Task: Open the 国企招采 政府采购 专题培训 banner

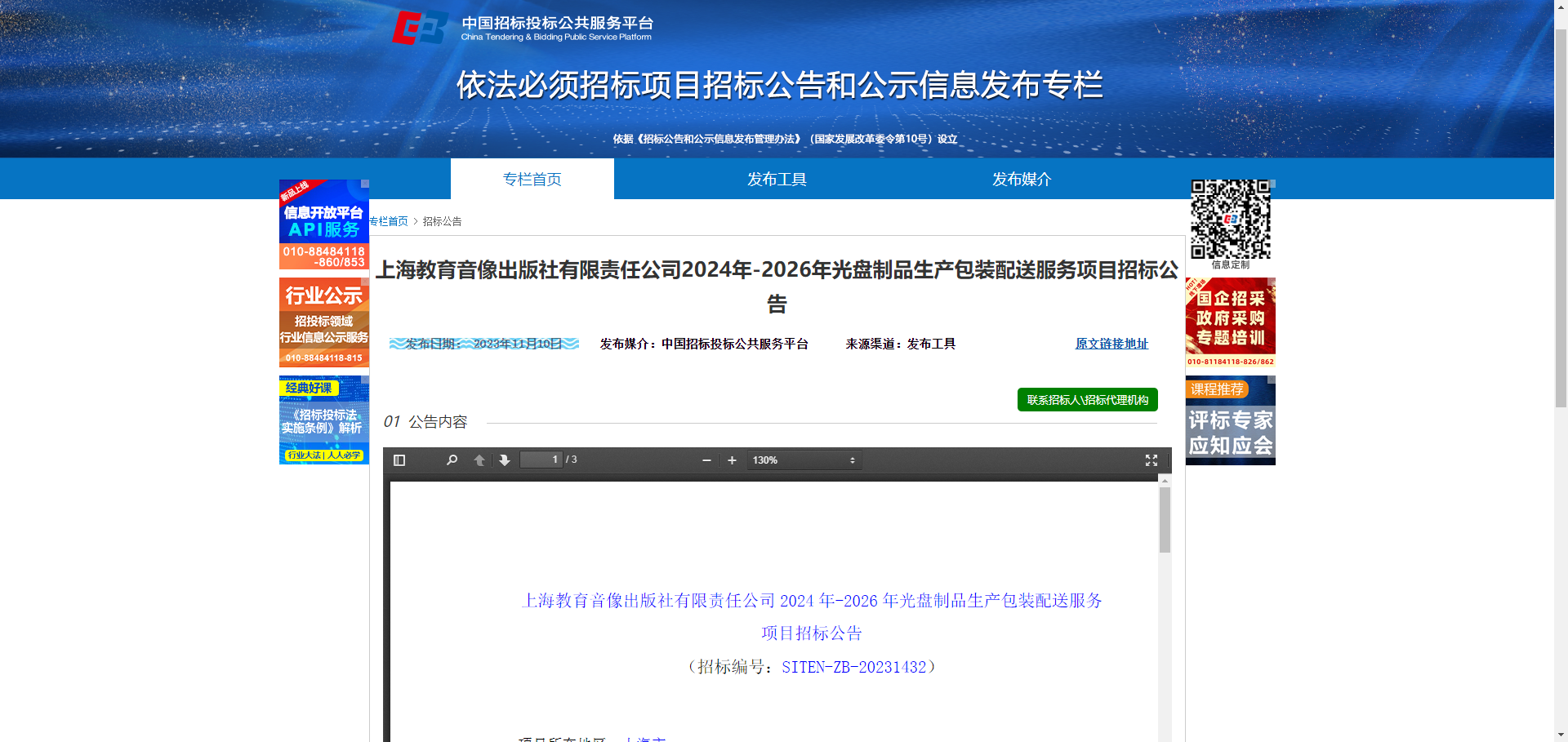Action: tap(1231, 322)
